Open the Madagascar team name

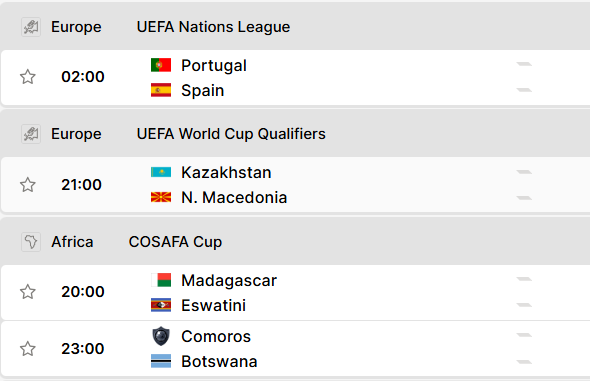pyautogui.click(x=229, y=281)
